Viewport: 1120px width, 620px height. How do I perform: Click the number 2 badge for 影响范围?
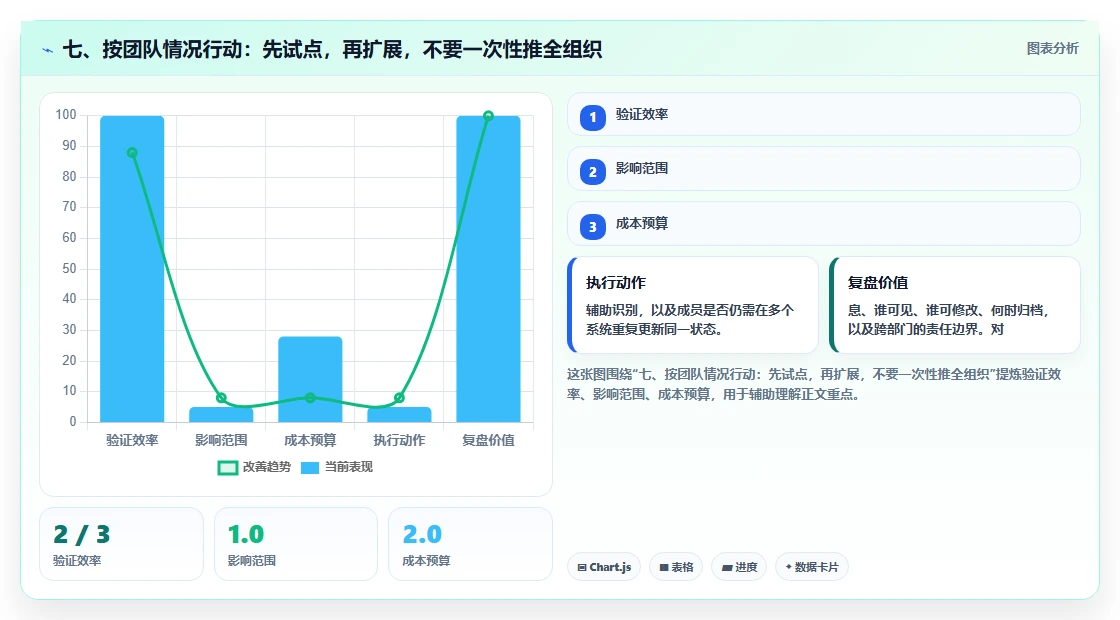coord(592,171)
